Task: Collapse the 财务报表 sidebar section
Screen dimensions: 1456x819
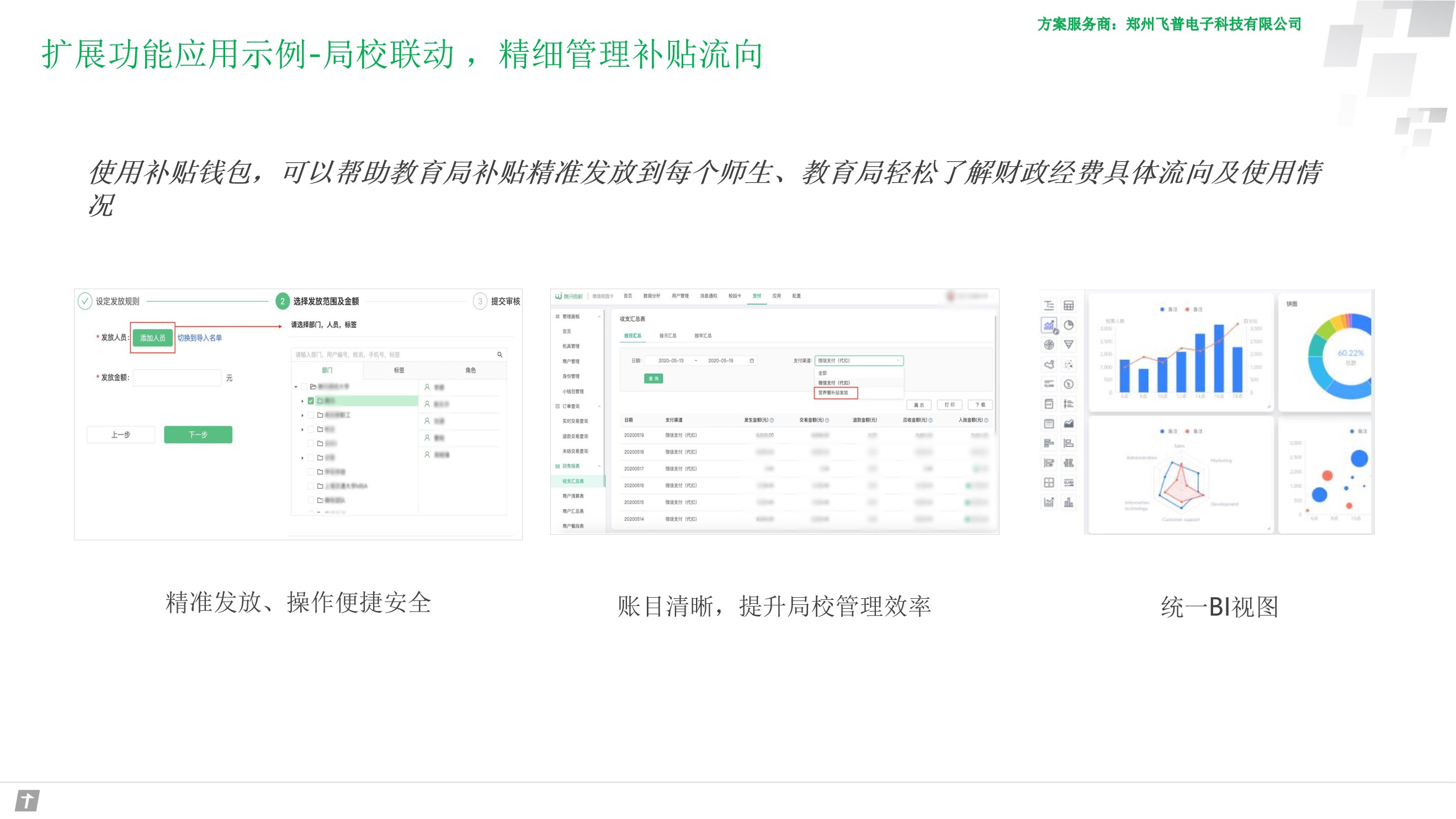Action: (x=599, y=466)
